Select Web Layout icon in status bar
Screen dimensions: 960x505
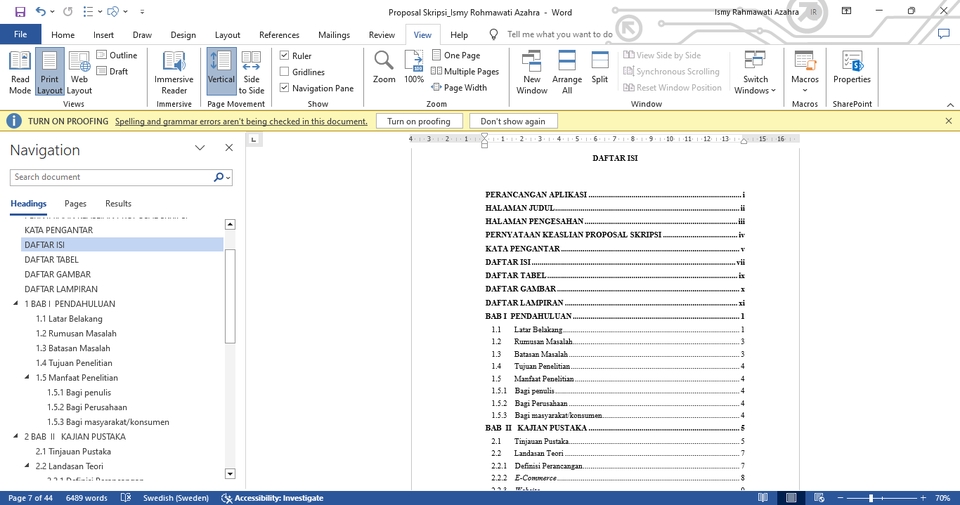[x=819, y=498]
